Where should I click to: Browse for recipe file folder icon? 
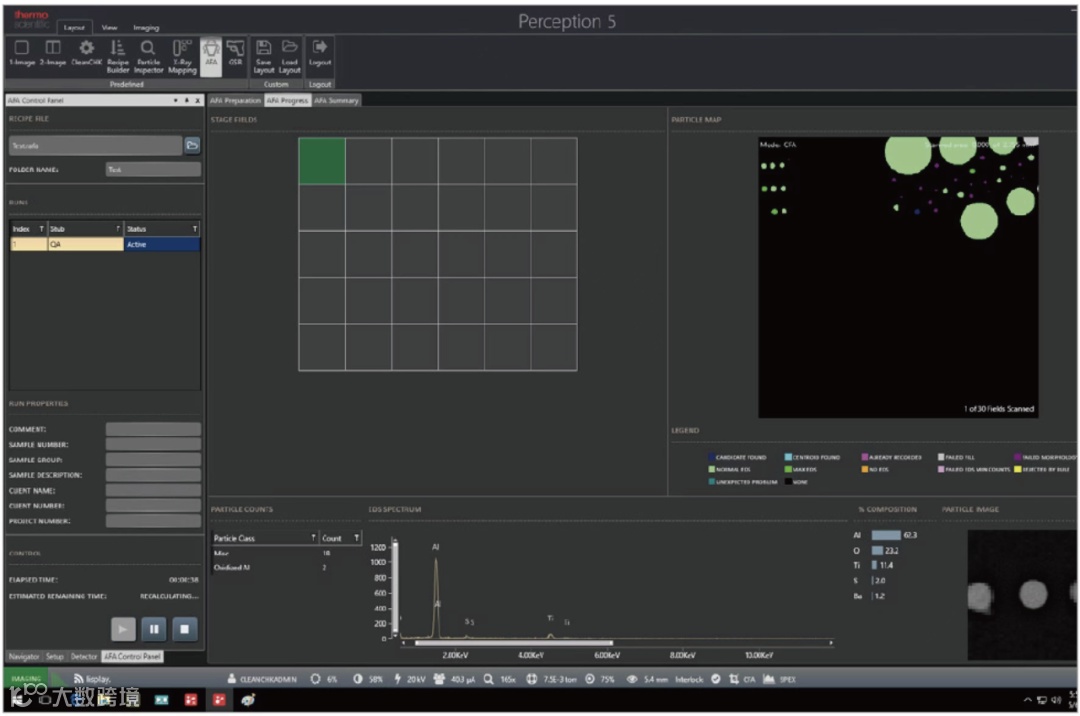[192, 145]
